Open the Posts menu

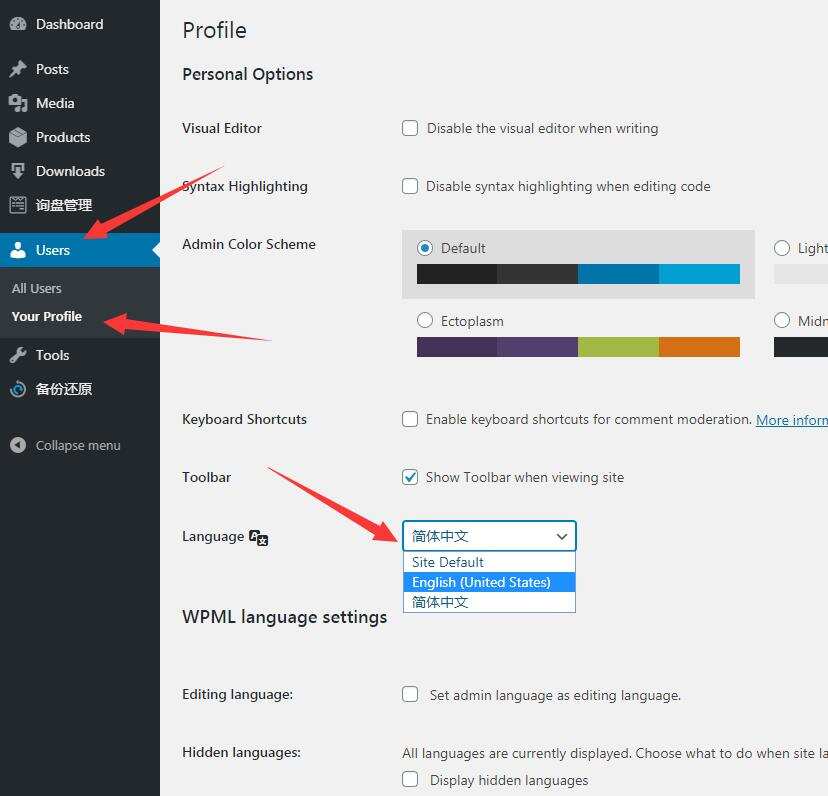pyautogui.click(x=80, y=69)
